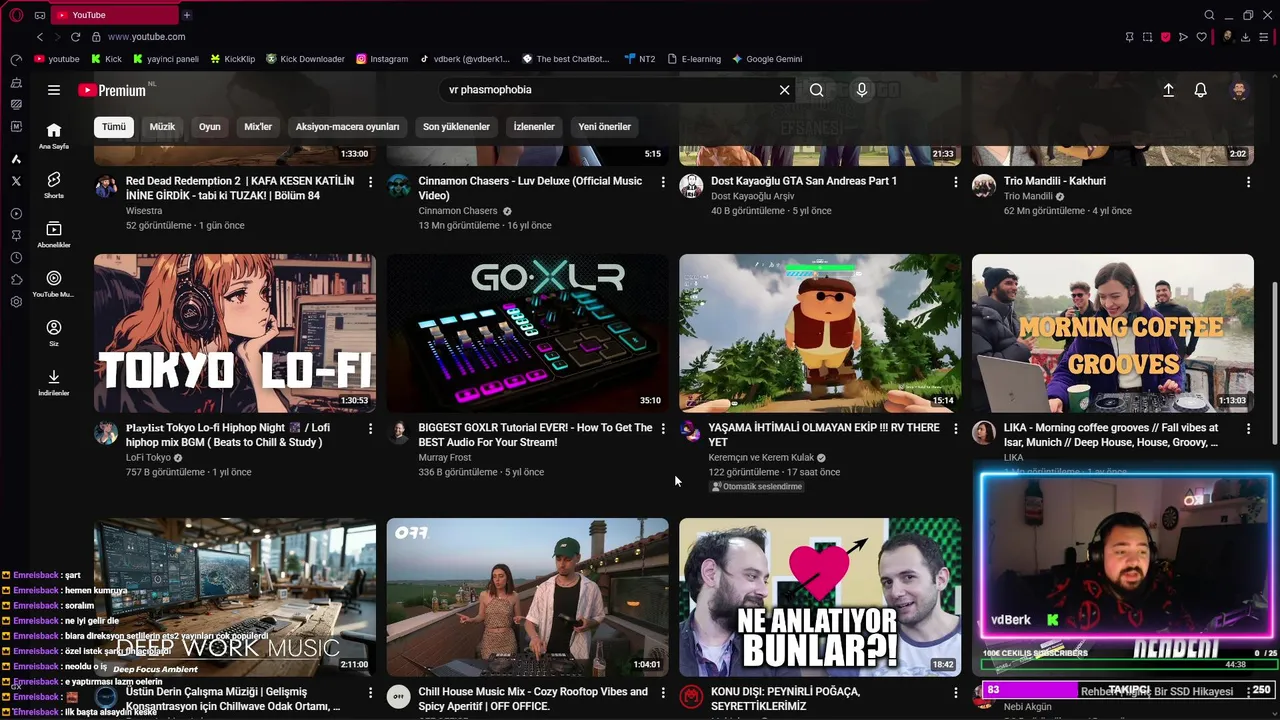Open more options for Trio Mandili Kakhuri
This screenshot has width=1280, height=720.
tap(1248, 182)
